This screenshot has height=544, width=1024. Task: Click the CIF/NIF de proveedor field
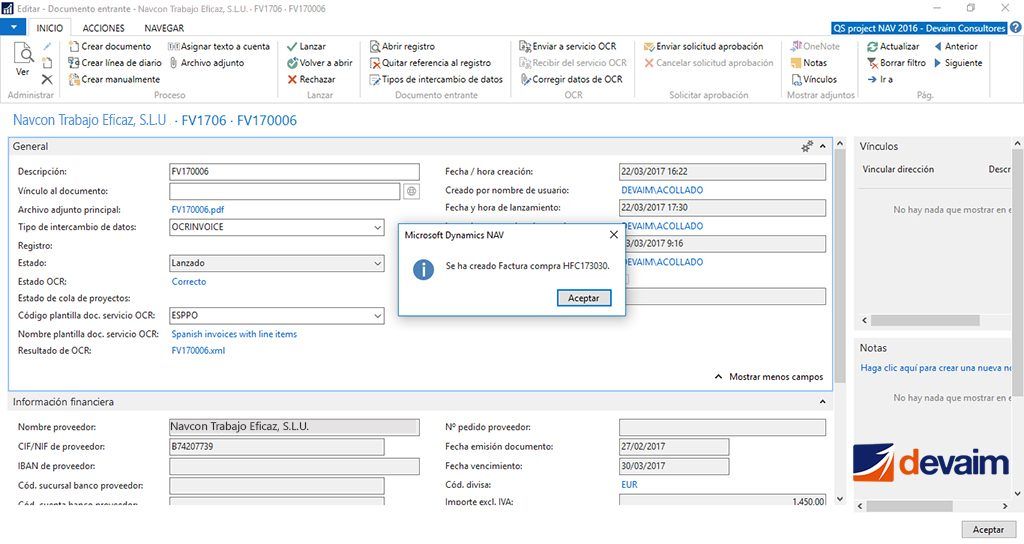[x=276, y=447]
